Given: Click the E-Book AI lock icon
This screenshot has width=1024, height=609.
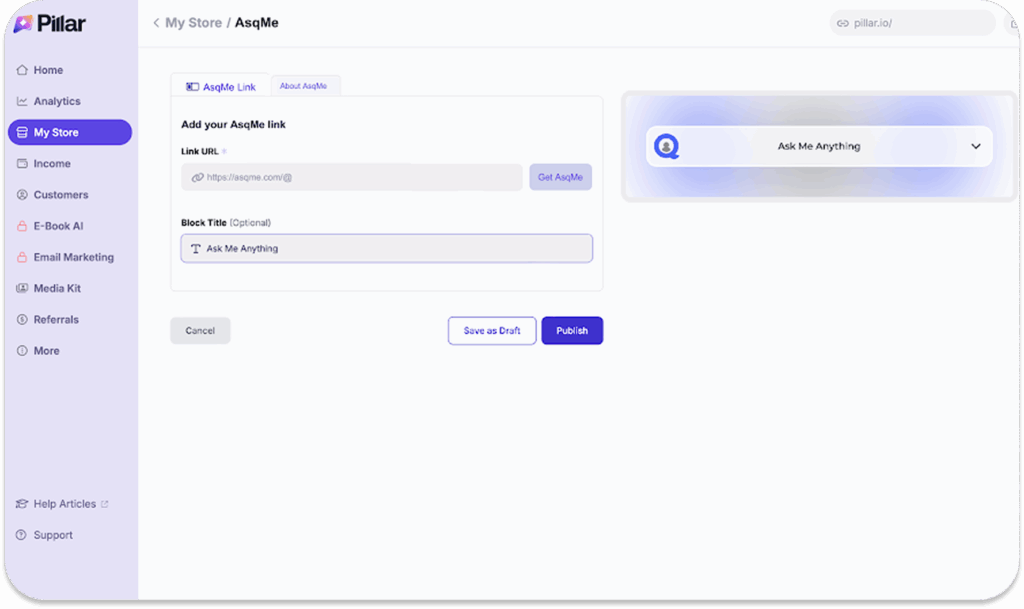Looking at the screenshot, I should pyautogui.click(x=22, y=226).
